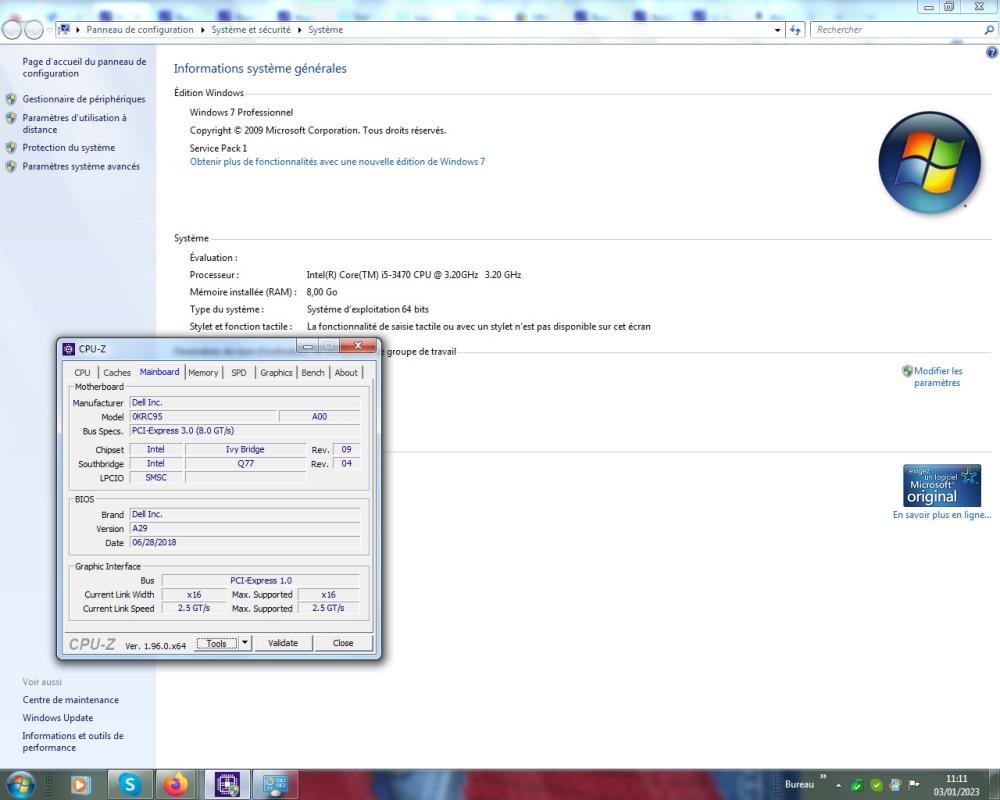Open En savoir plus en ligne link
This screenshot has height=800, width=1000.
pos(941,516)
